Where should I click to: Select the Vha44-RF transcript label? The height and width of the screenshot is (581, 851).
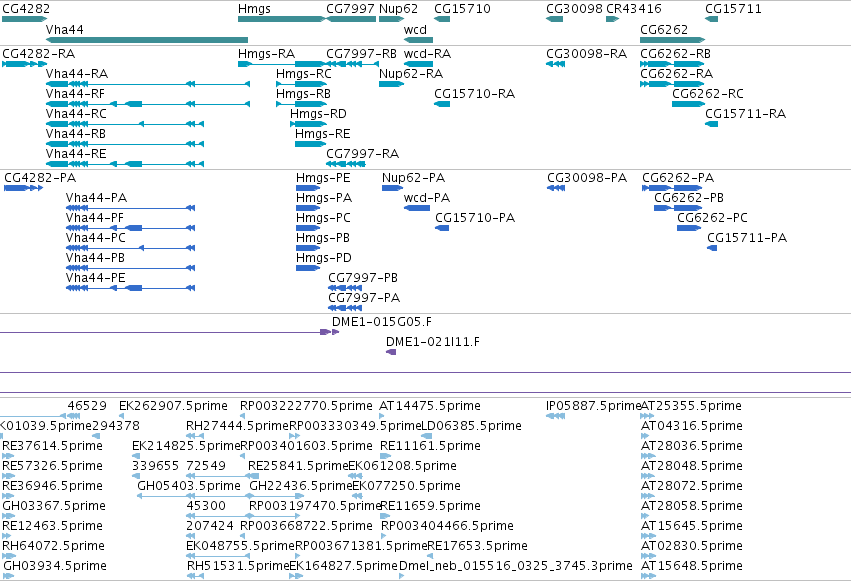click(75, 94)
